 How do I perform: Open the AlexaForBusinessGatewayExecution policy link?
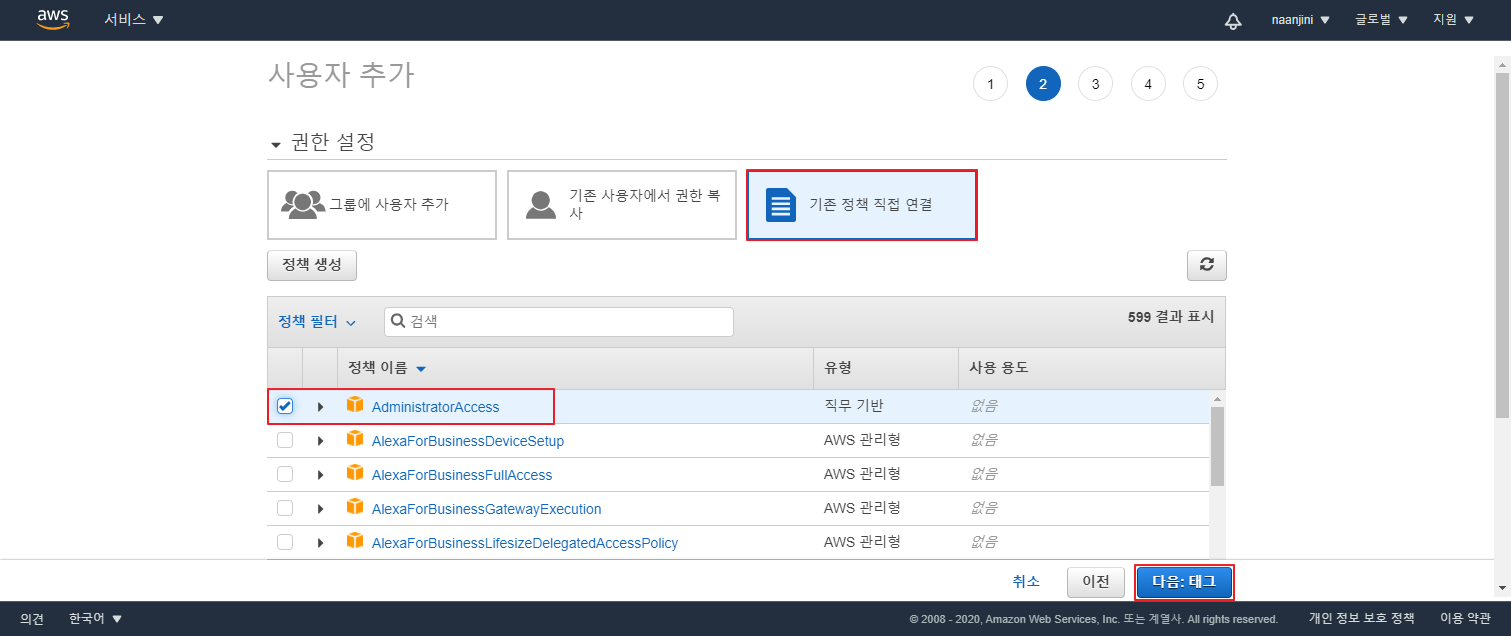[486, 509]
